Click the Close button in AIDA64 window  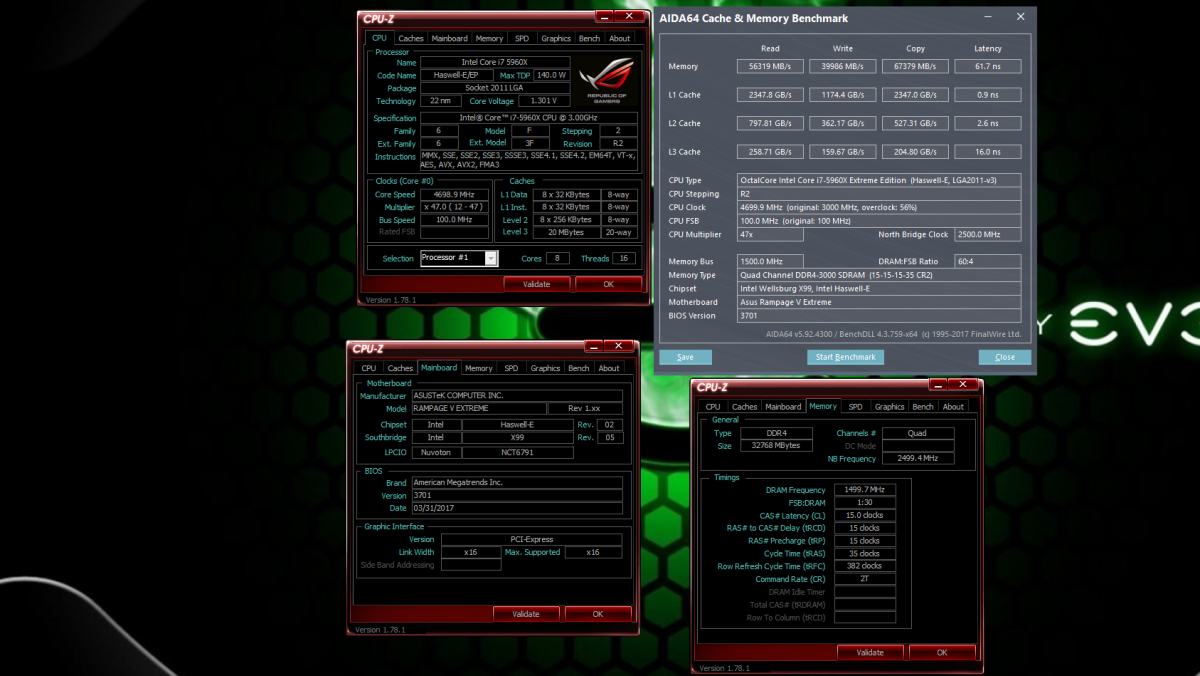[x=1005, y=357]
